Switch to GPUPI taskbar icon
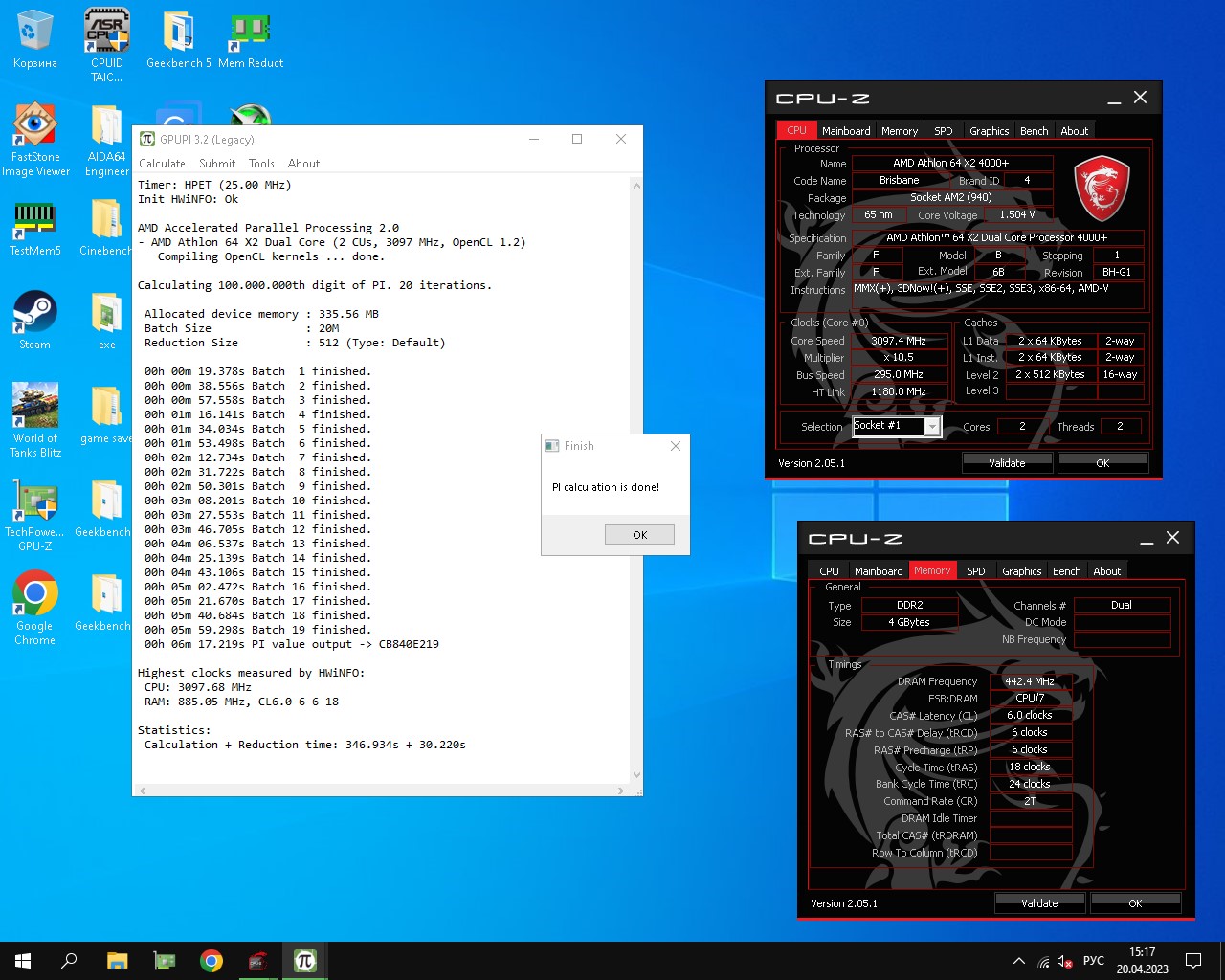The image size is (1225, 980). (305, 961)
